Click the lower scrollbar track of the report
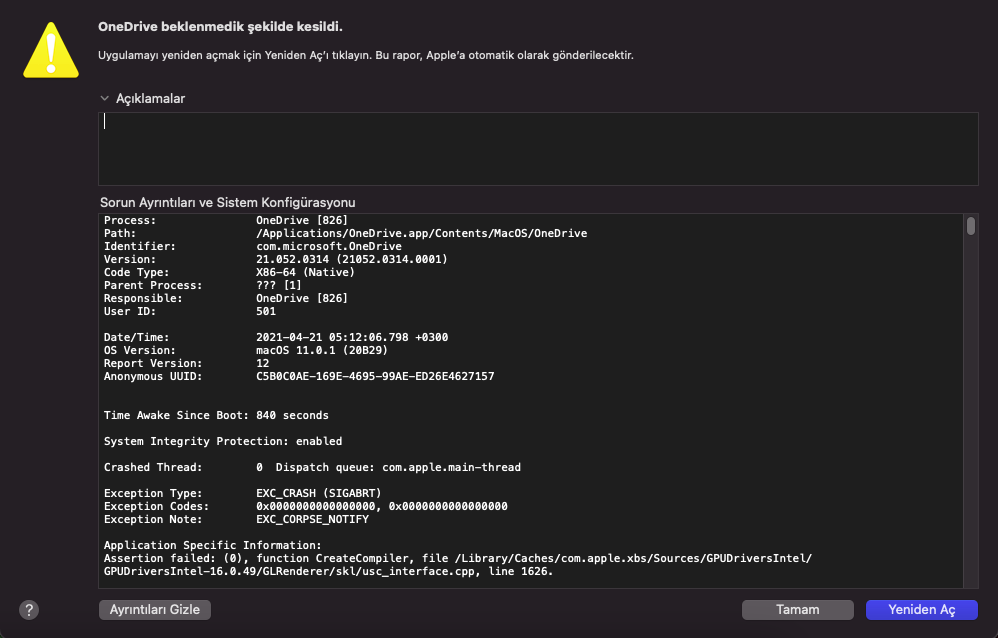Viewport: 998px width, 638px height. click(x=970, y=450)
